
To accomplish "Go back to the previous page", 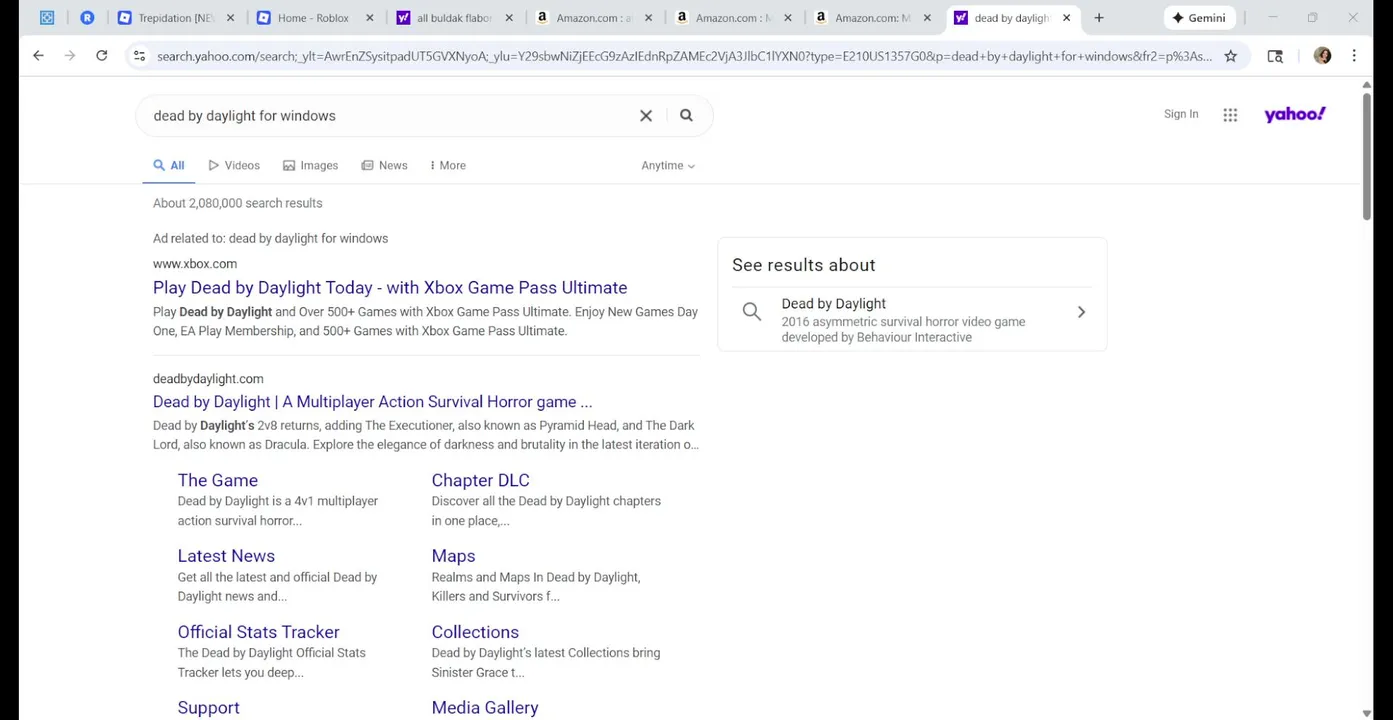I will [38, 56].
